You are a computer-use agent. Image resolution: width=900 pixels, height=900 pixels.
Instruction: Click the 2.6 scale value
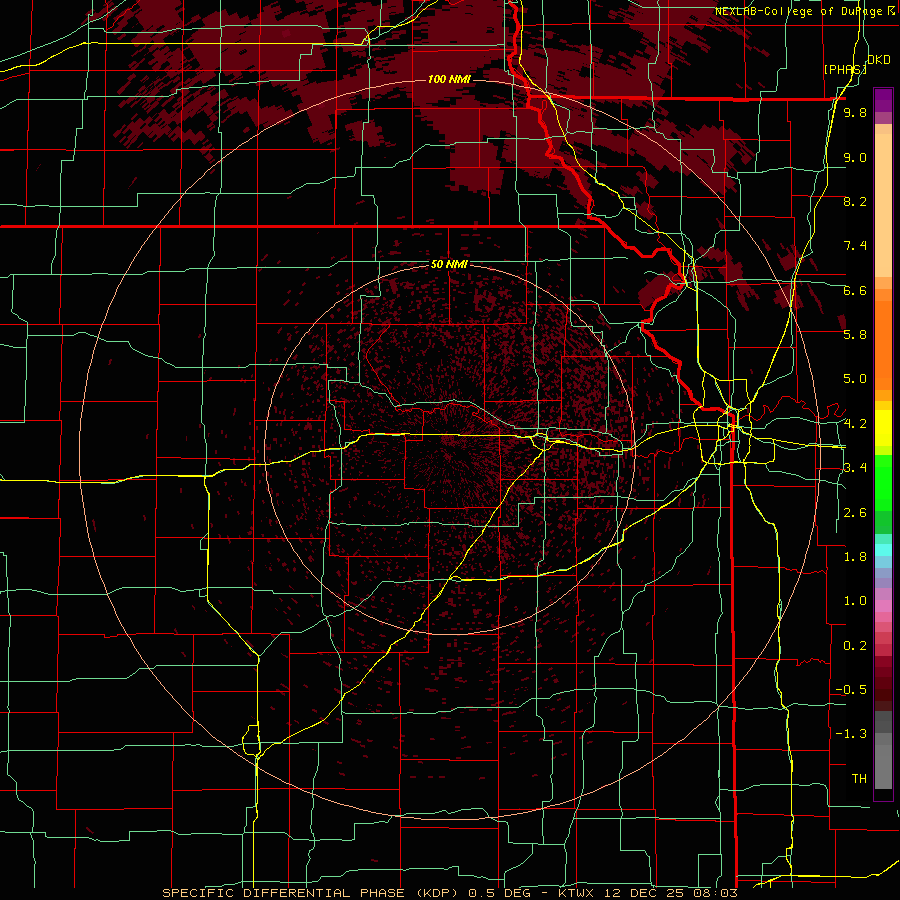click(x=855, y=513)
